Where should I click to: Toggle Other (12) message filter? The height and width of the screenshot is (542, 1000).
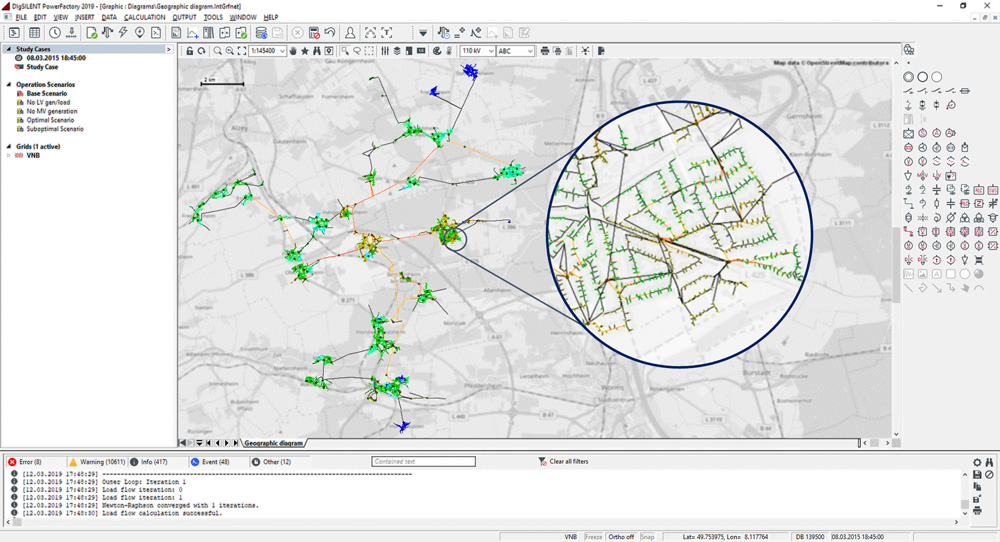(x=271, y=462)
